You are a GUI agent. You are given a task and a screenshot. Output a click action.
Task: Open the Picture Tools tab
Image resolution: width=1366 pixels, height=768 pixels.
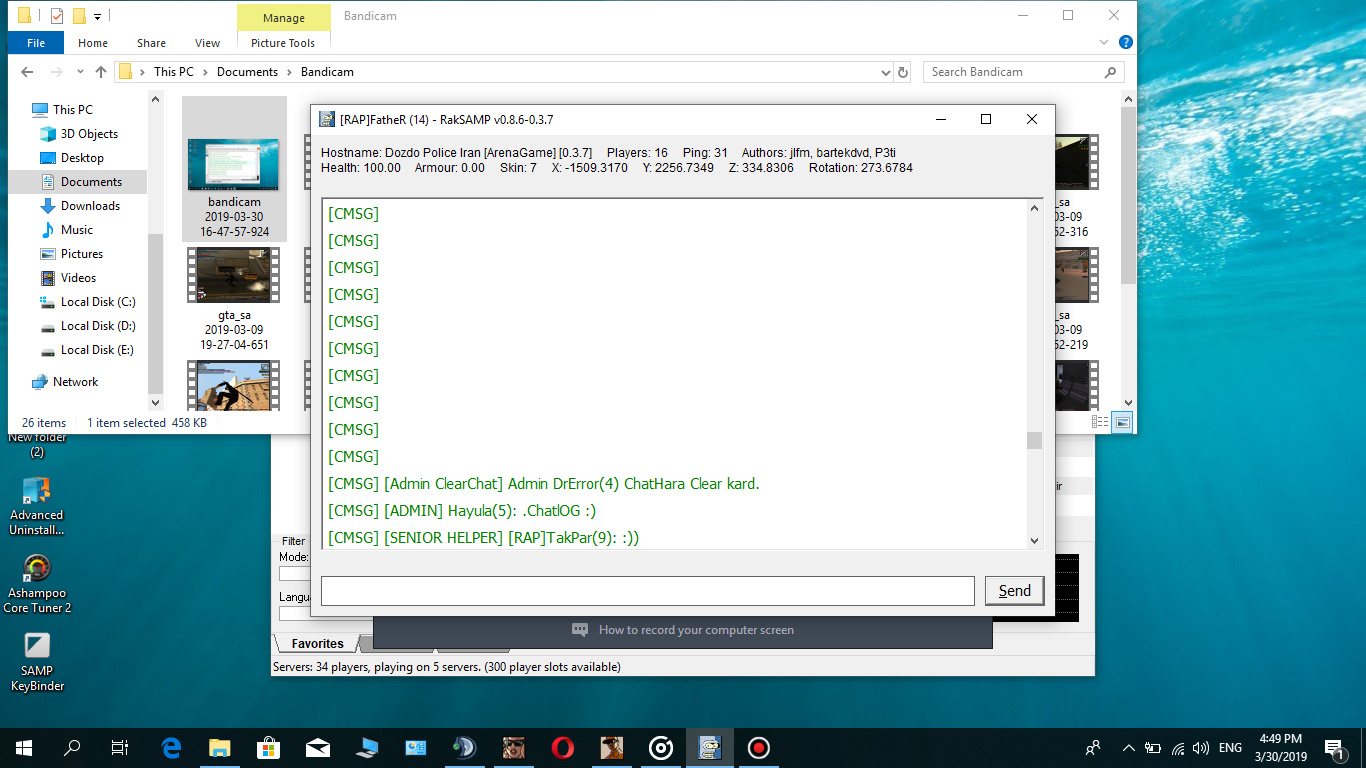[x=283, y=43]
